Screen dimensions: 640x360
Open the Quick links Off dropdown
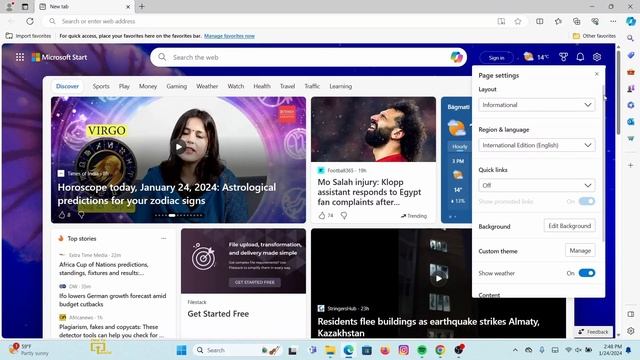click(537, 185)
